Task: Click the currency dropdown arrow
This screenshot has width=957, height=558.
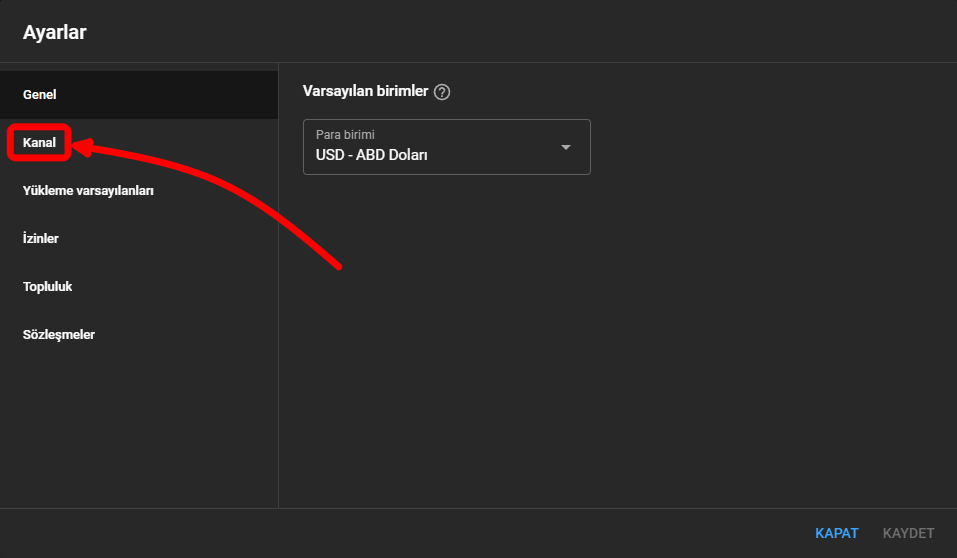Action: coord(565,147)
